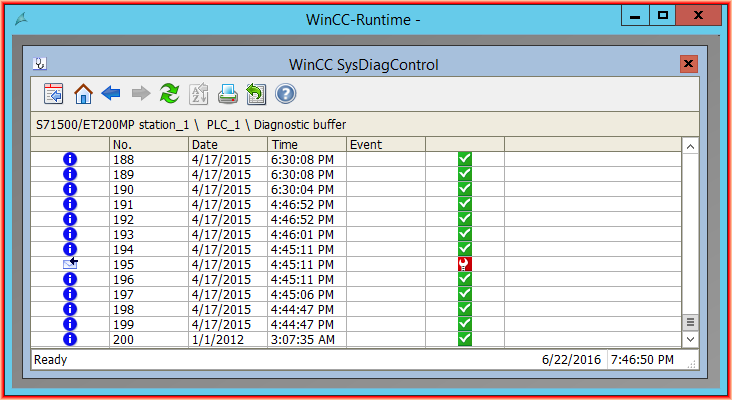Open the sort dialog (A-Z icon)
Viewport: 732px width, 400px height.
point(199,94)
